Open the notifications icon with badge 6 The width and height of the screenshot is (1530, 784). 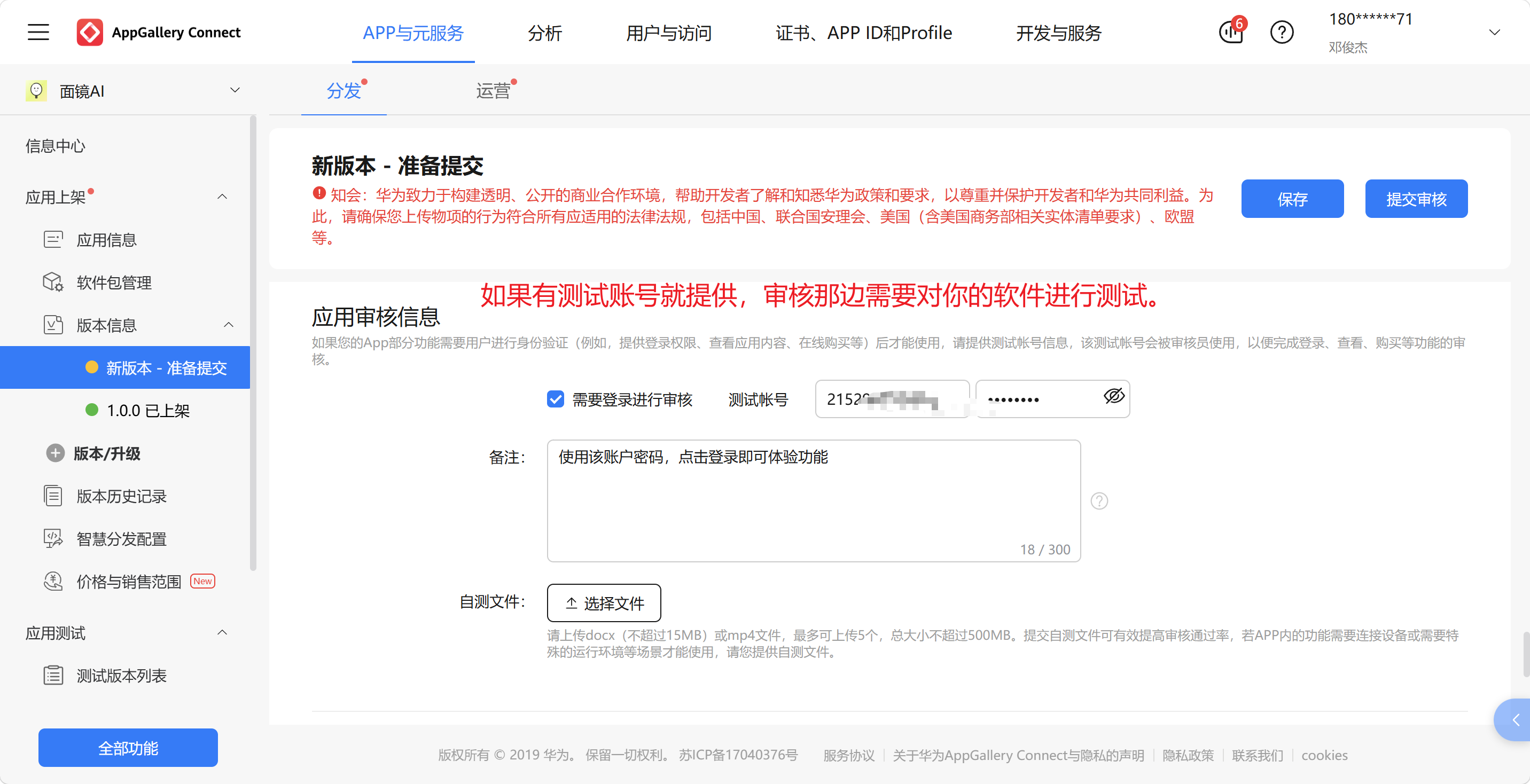[1231, 32]
